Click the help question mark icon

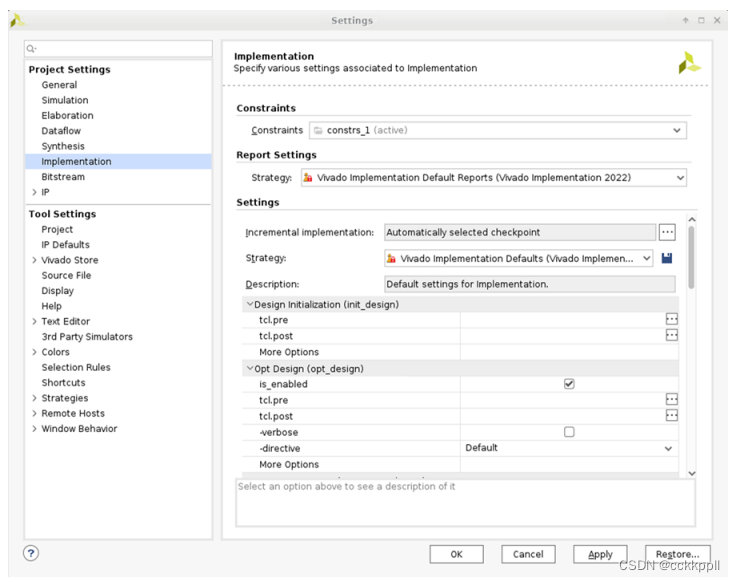tap(31, 553)
